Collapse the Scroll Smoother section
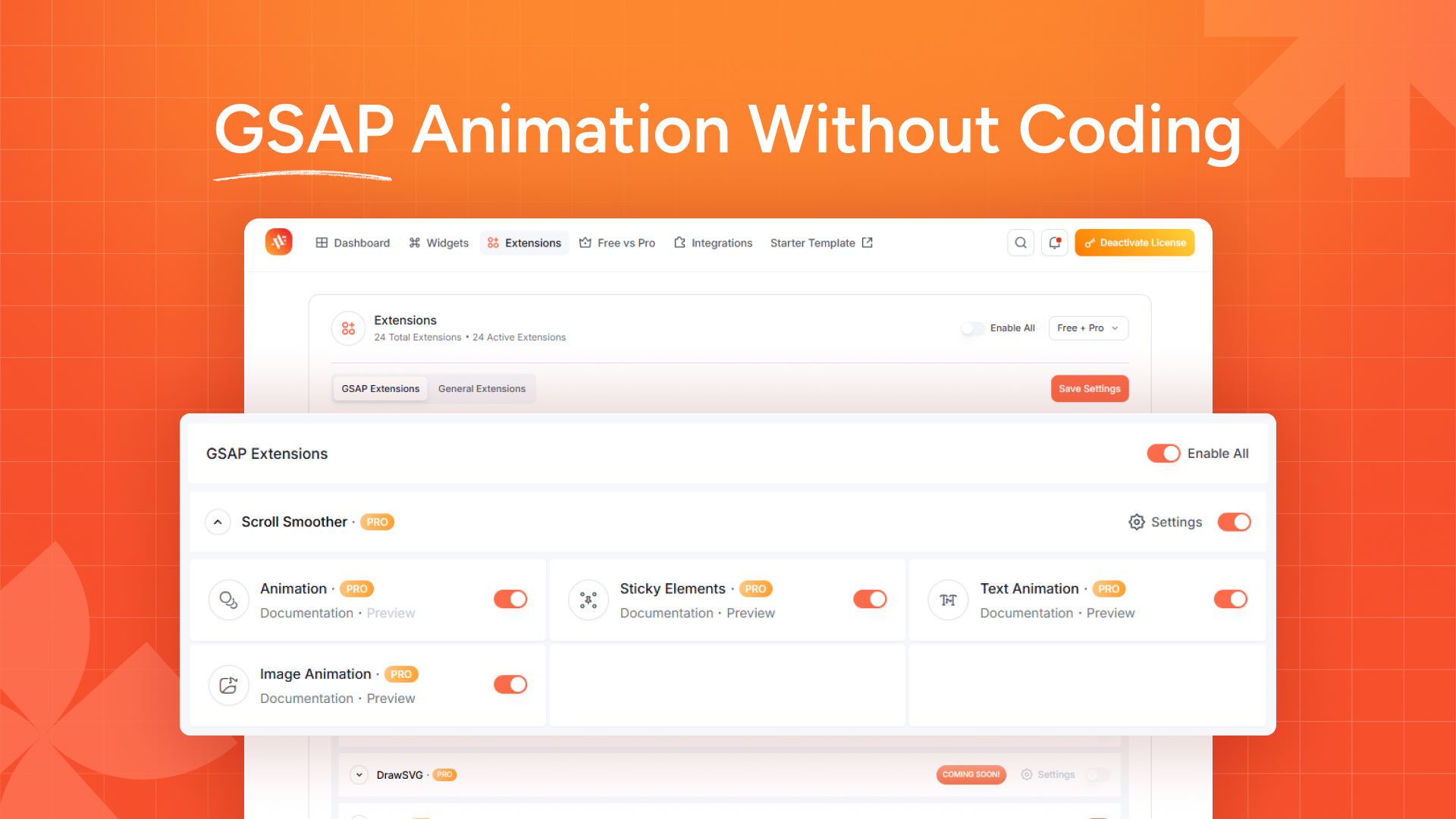 [x=218, y=522]
